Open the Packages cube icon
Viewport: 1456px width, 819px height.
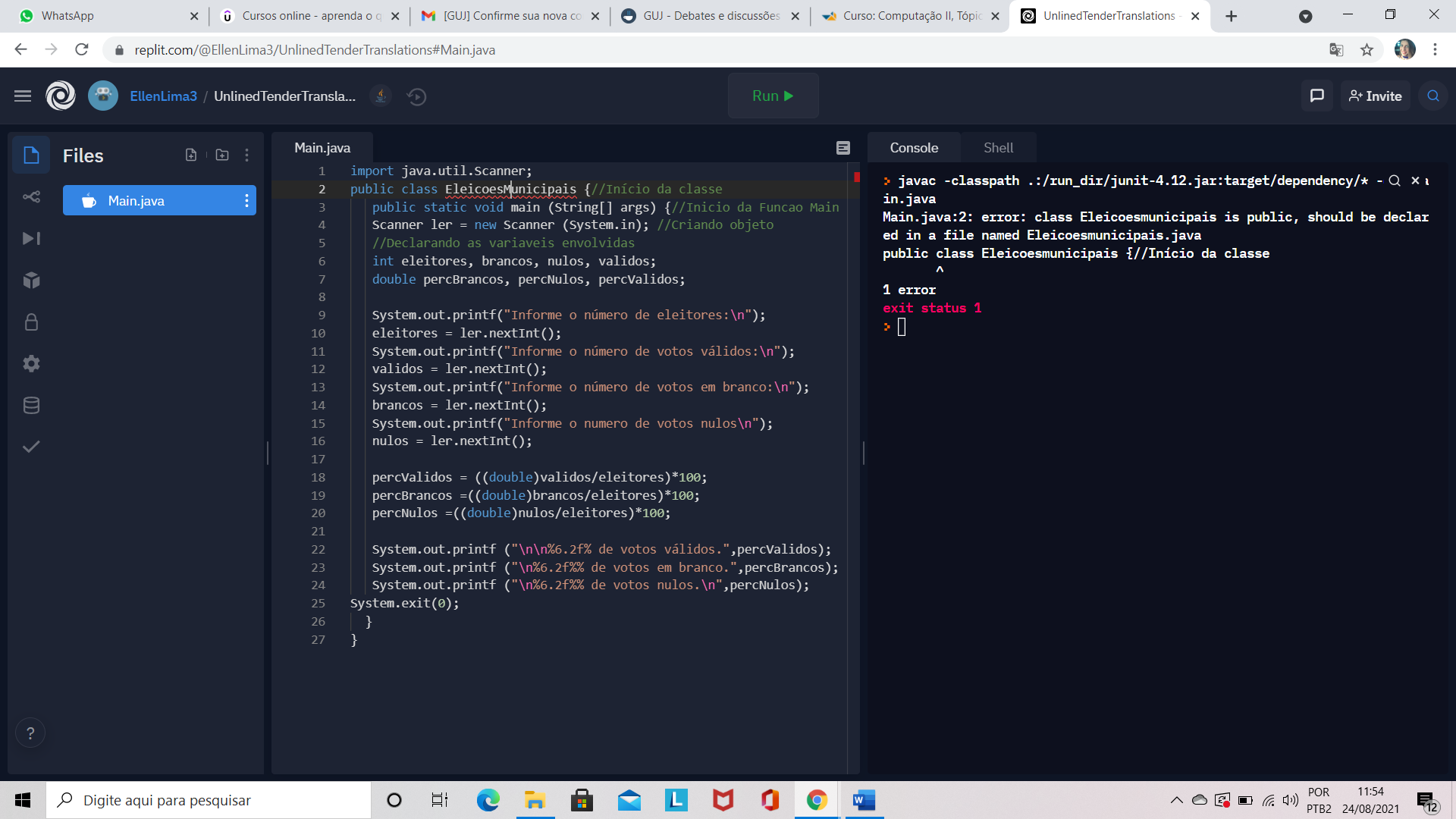pos(31,280)
